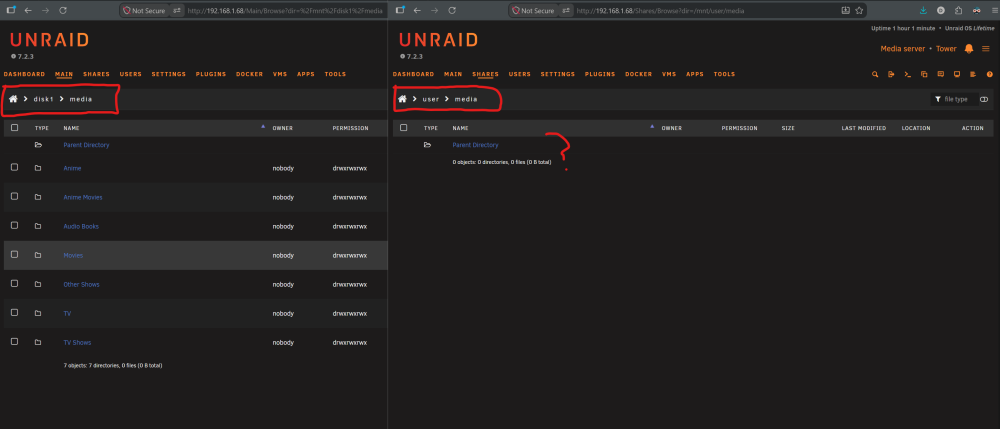The image size is (1000, 429).
Task: Click the Tower server name link
Action: tap(946, 49)
